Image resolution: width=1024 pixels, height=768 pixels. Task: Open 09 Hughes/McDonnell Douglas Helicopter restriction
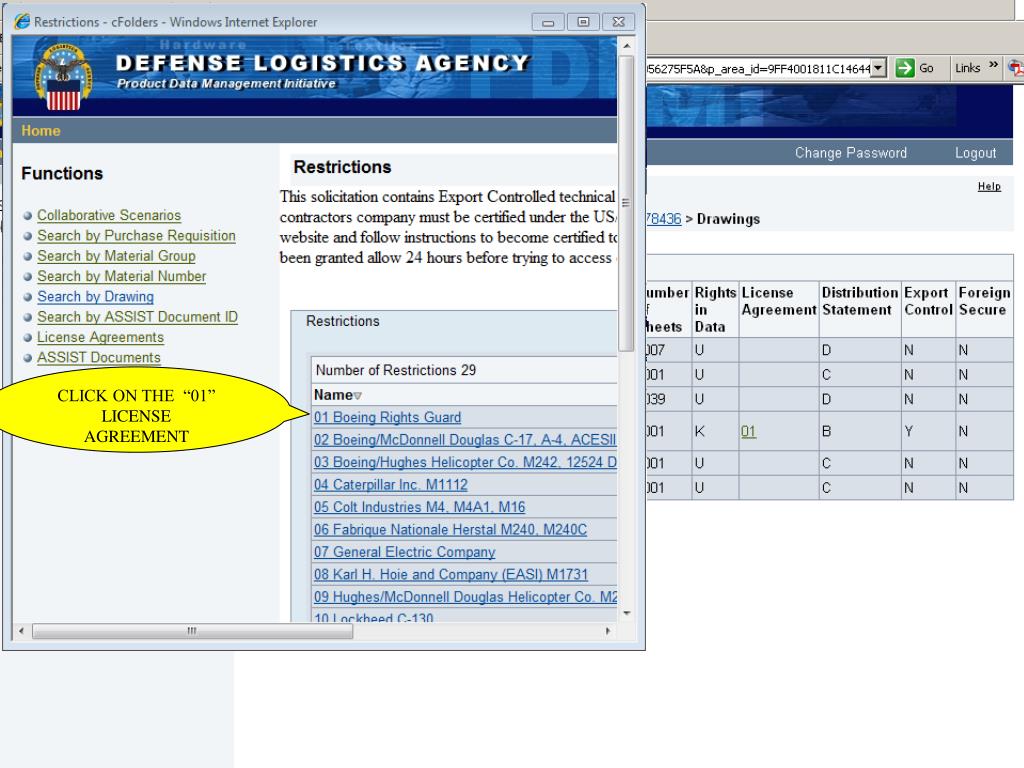coord(465,597)
